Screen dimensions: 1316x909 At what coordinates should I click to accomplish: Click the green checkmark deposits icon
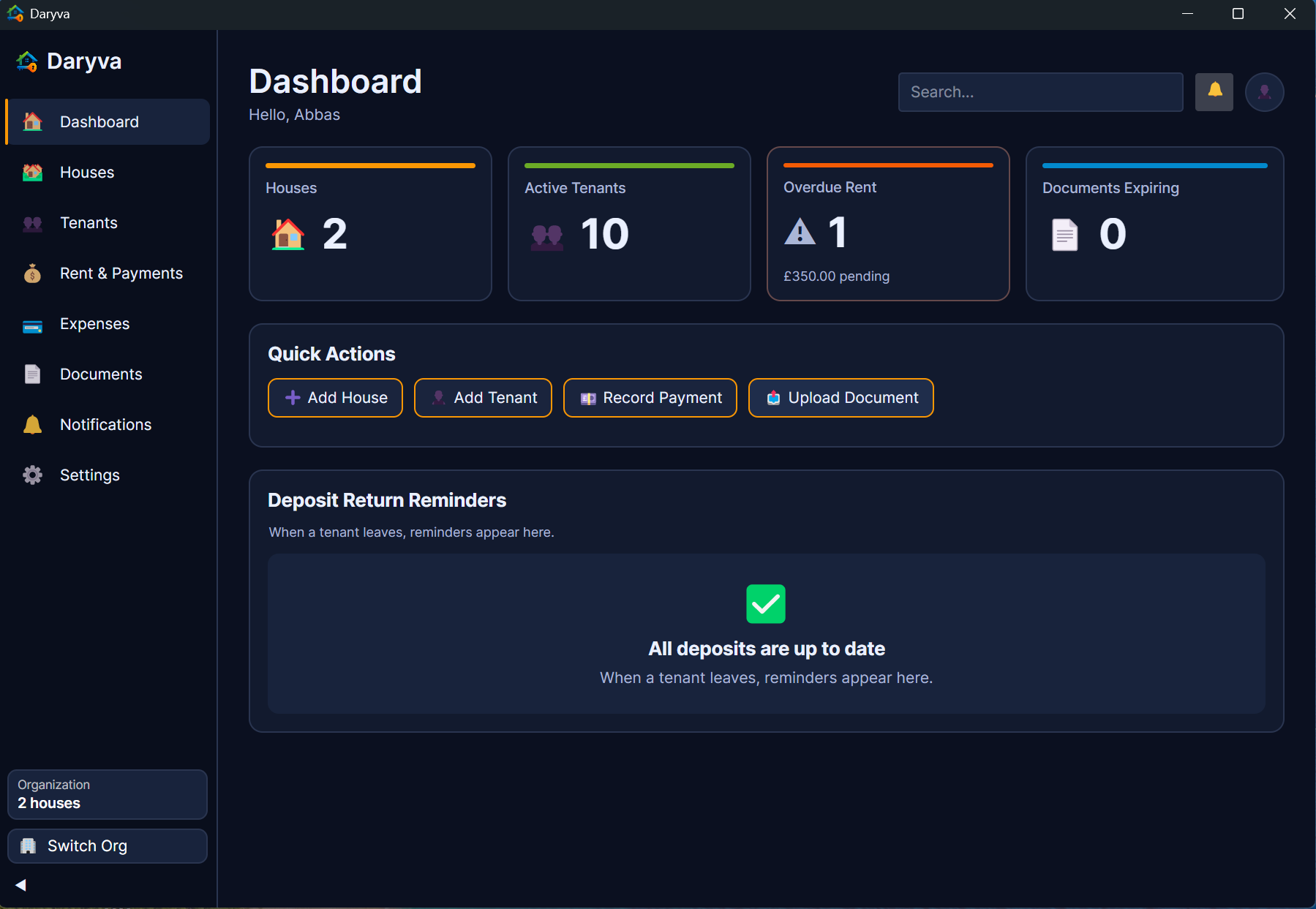[765, 604]
